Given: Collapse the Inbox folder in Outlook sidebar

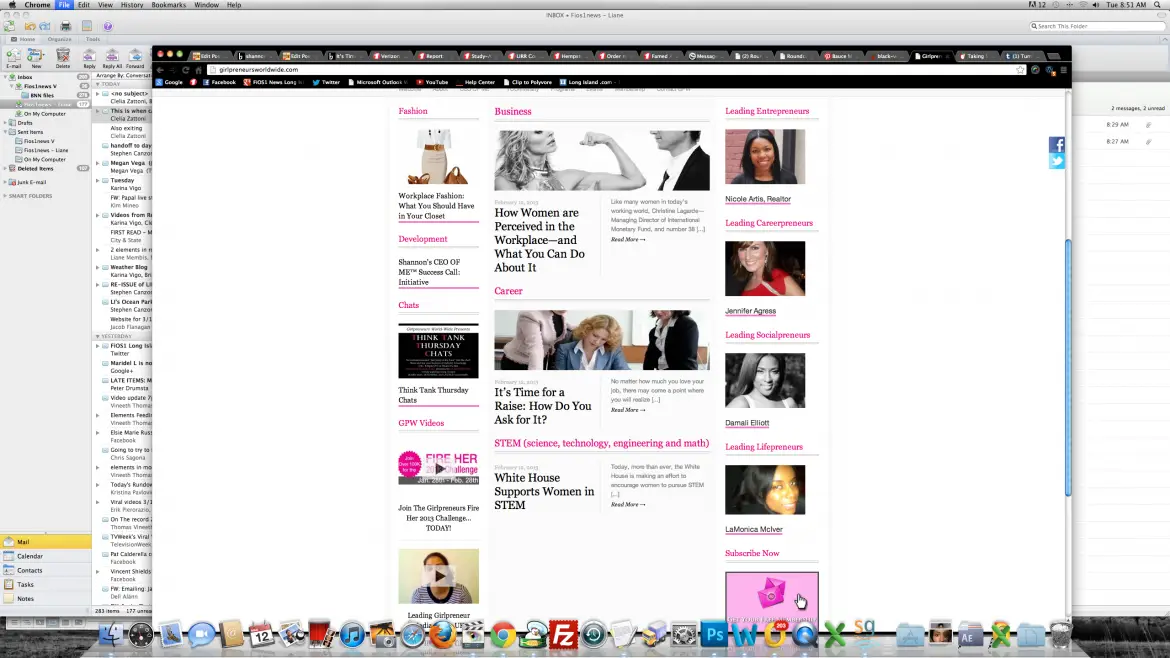Looking at the screenshot, I should [5, 77].
